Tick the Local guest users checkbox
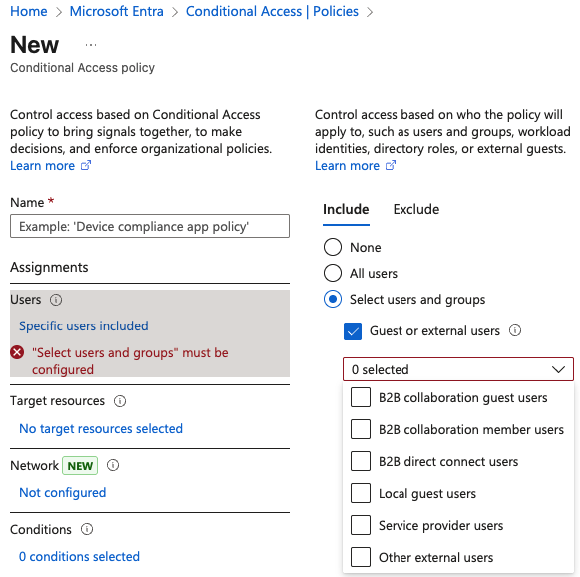The height and width of the screenshot is (577, 580). (361, 493)
